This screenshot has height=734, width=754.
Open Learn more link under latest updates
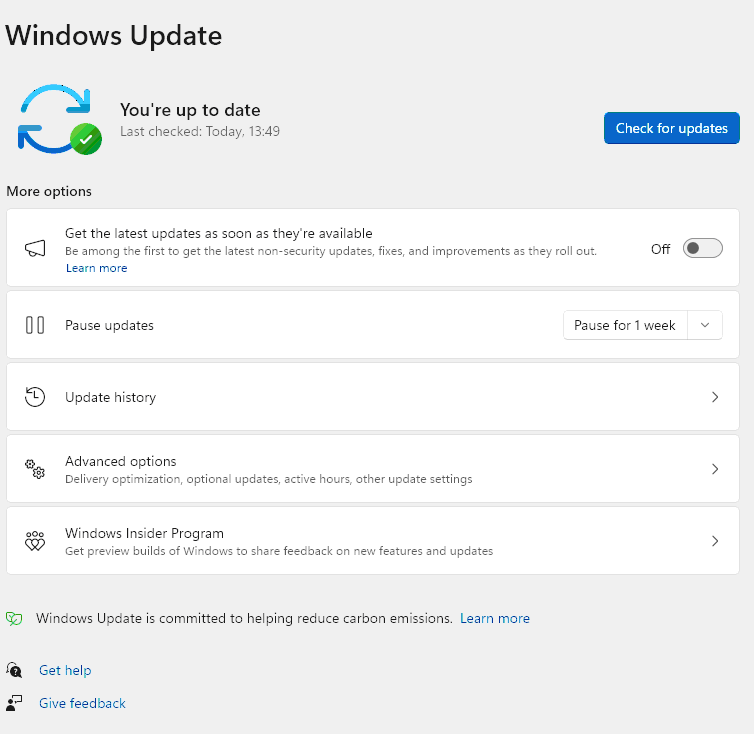click(x=97, y=268)
